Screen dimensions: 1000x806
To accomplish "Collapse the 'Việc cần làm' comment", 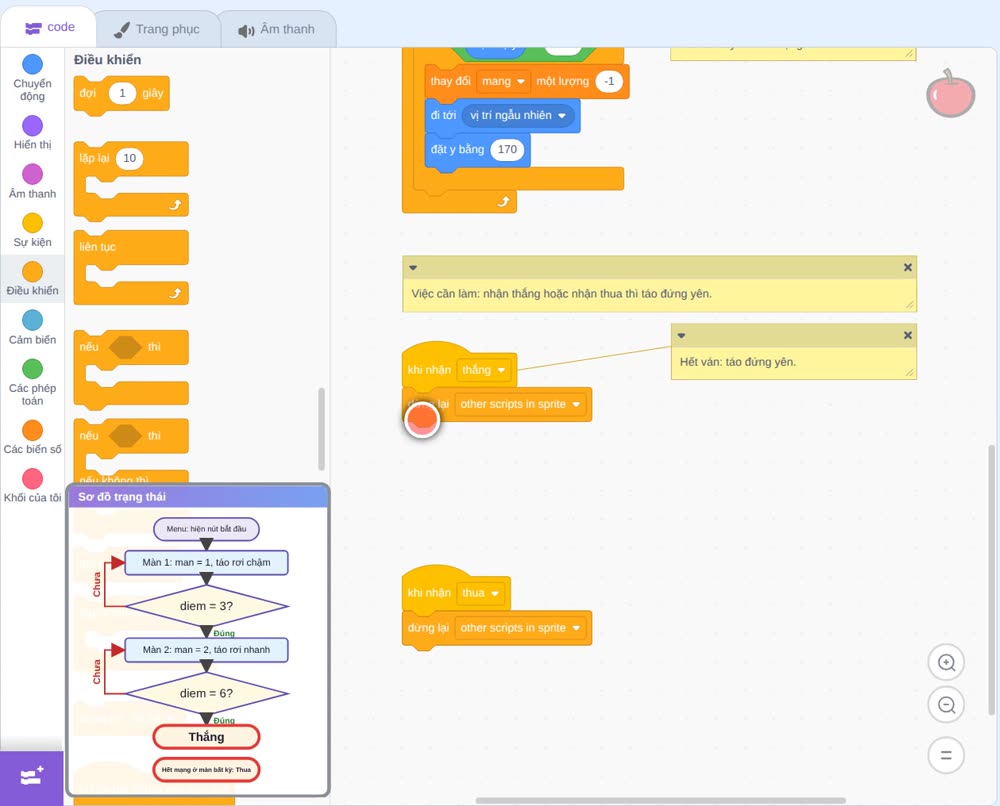I will pos(413,268).
